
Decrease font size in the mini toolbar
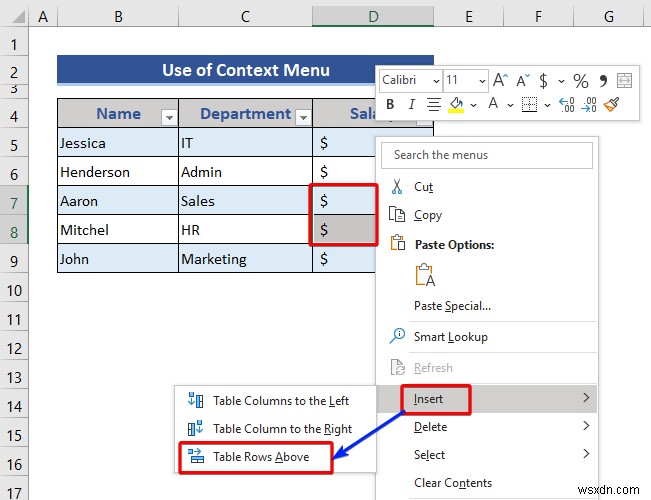(x=523, y=80)
